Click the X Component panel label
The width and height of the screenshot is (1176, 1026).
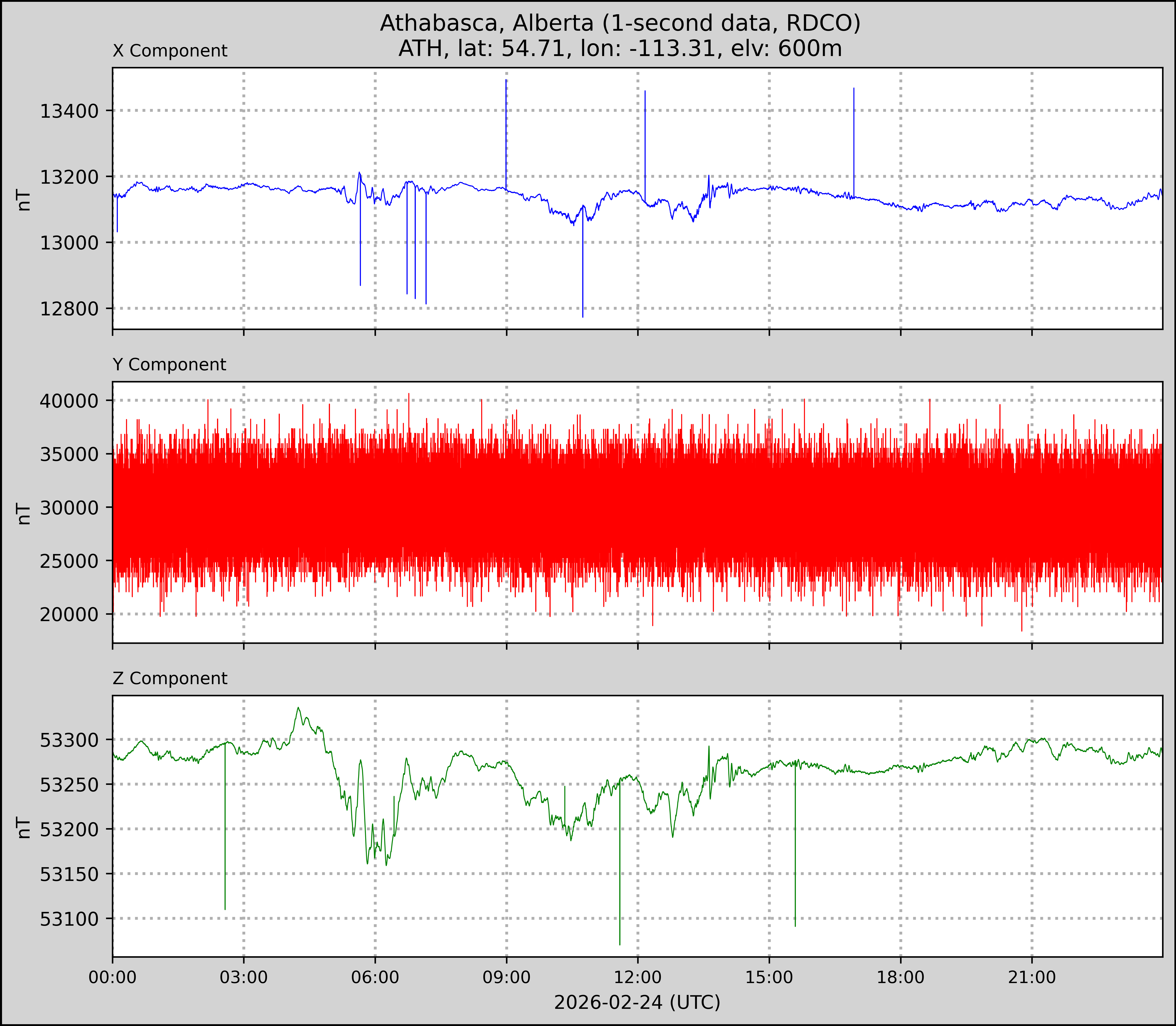[170, 51]
